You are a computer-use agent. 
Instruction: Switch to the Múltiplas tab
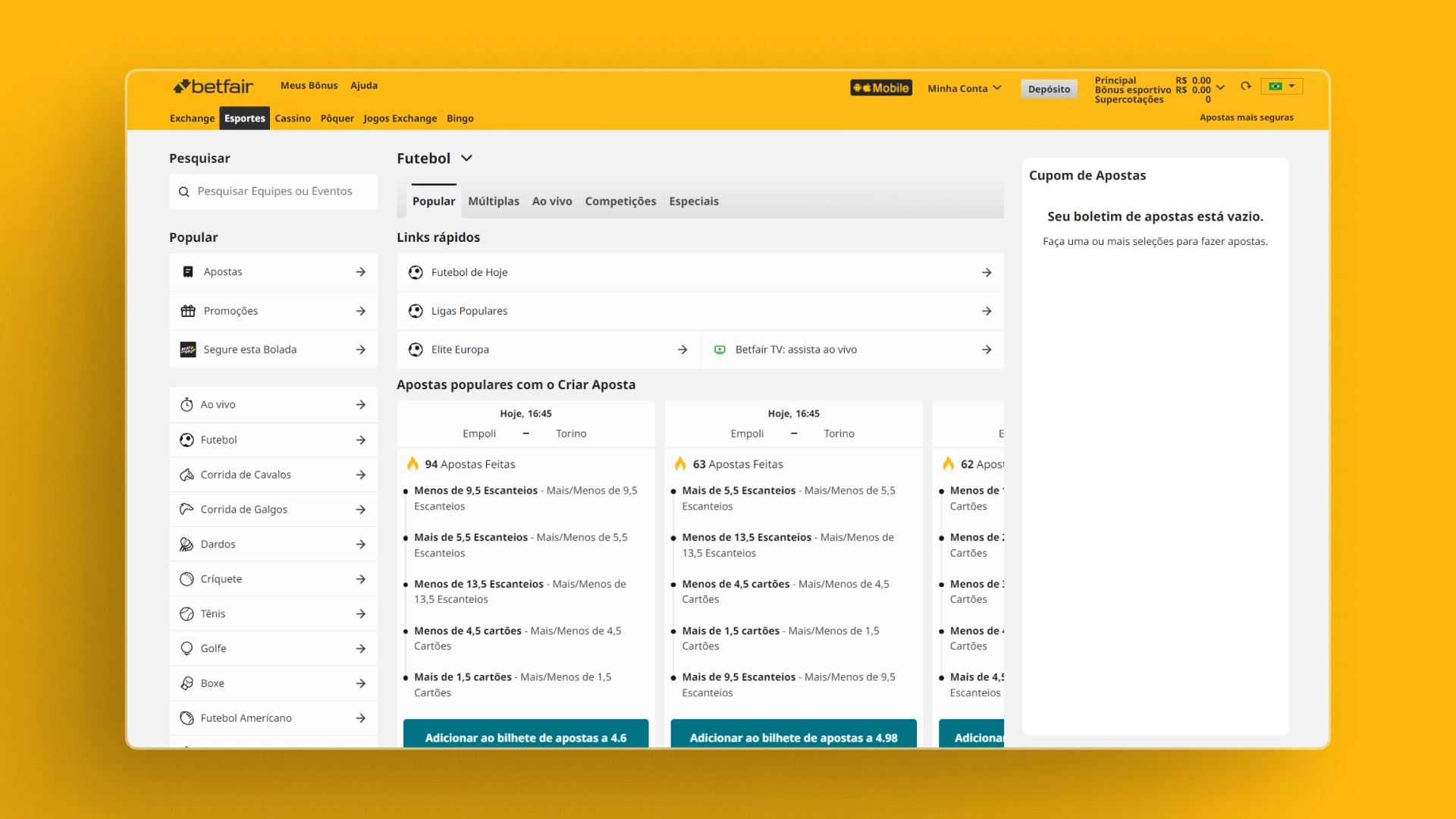point(494,201)
